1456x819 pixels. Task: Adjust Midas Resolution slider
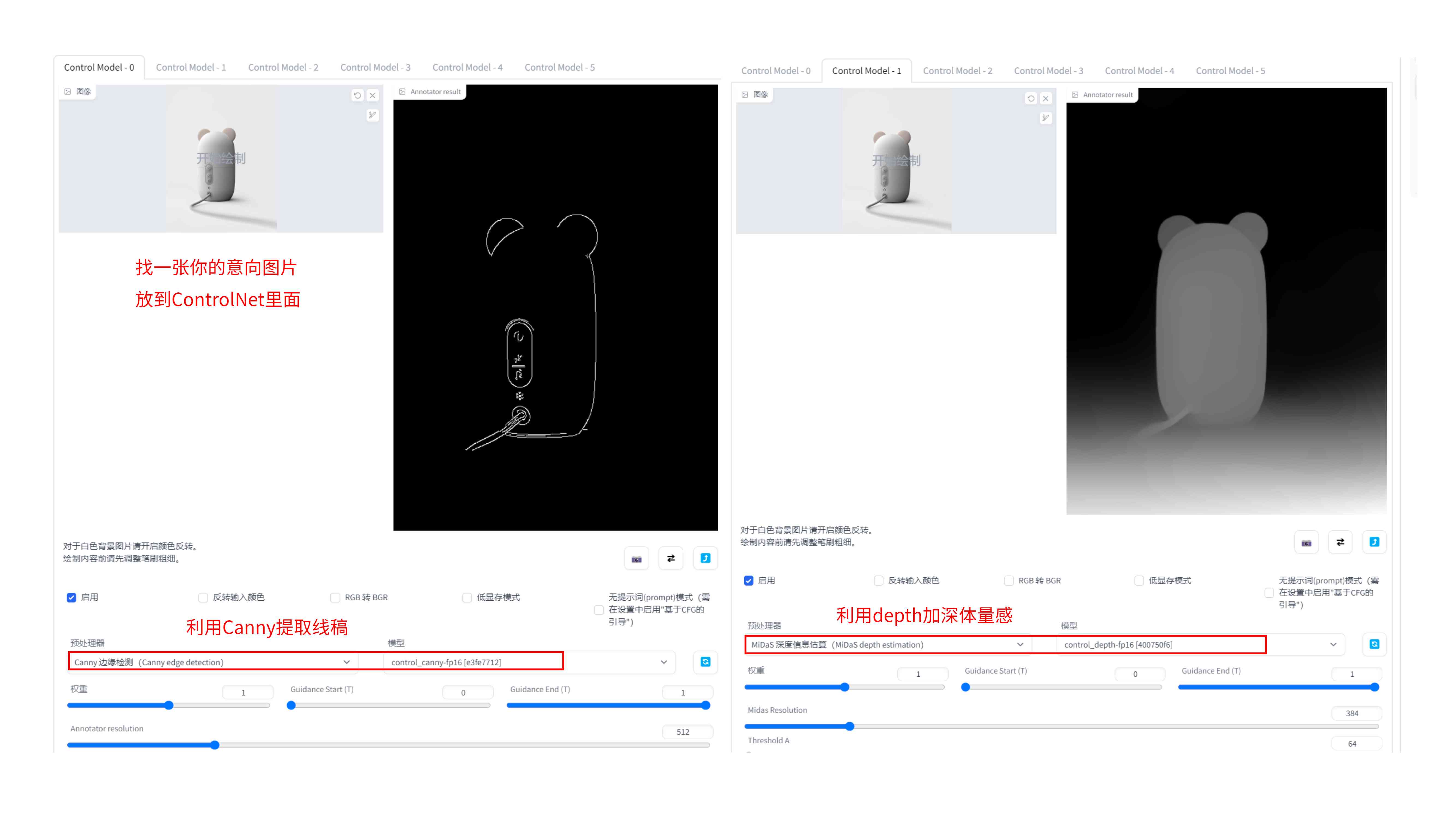tap(1062, 726)
